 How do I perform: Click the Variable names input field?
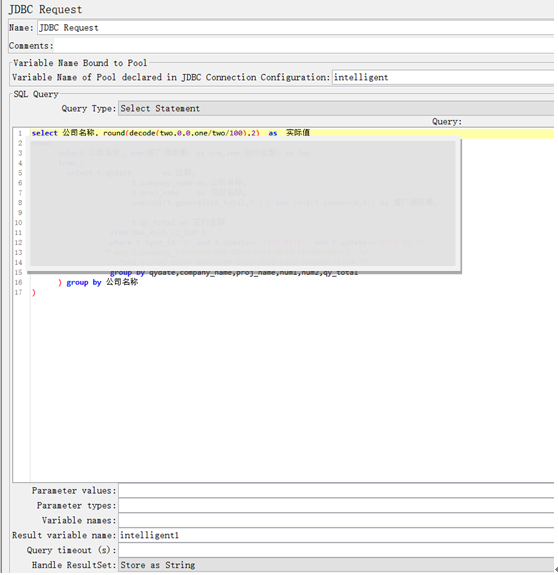tap(336, 520)
